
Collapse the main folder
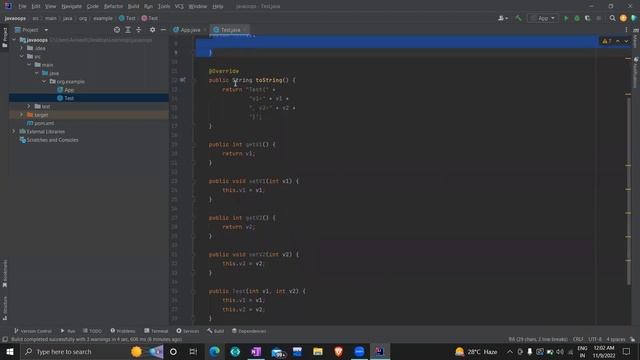(x=29, y=65)
